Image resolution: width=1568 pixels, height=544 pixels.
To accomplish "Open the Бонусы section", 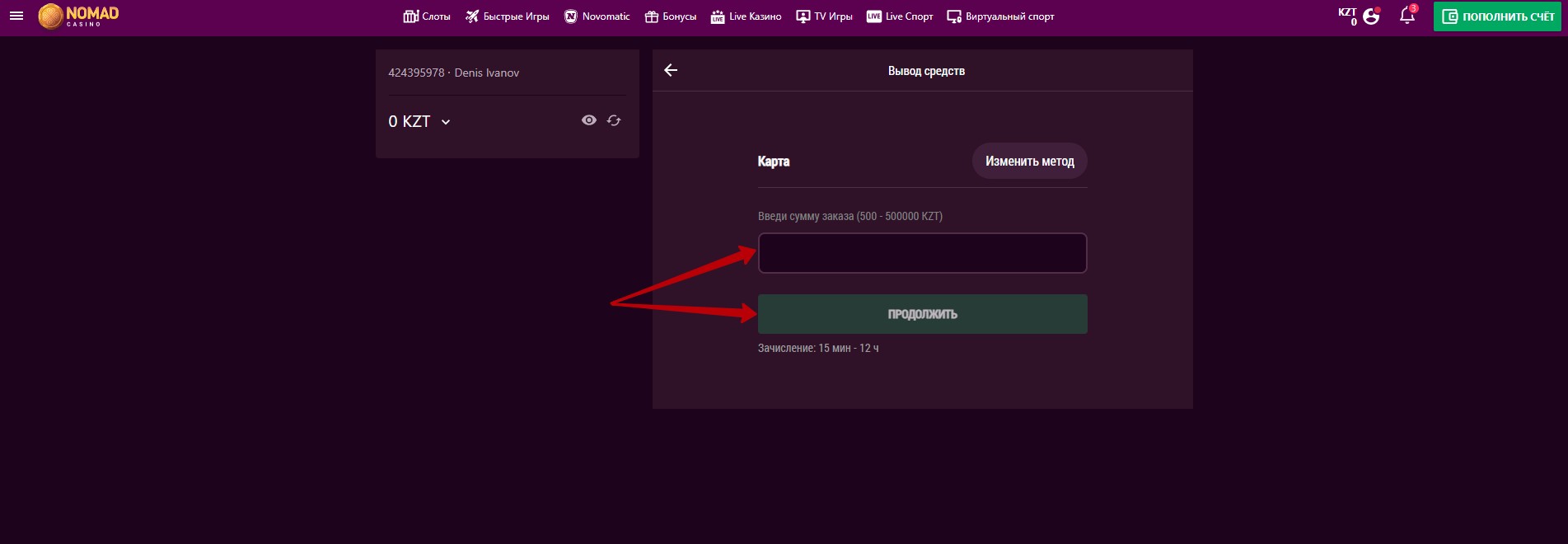I will pos(671,16).
